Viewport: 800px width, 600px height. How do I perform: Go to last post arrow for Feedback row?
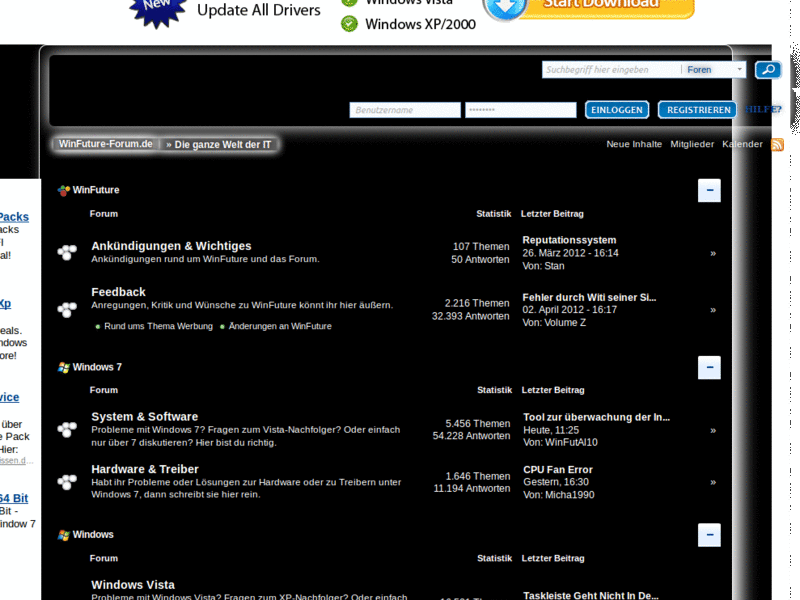coord(713,310)
